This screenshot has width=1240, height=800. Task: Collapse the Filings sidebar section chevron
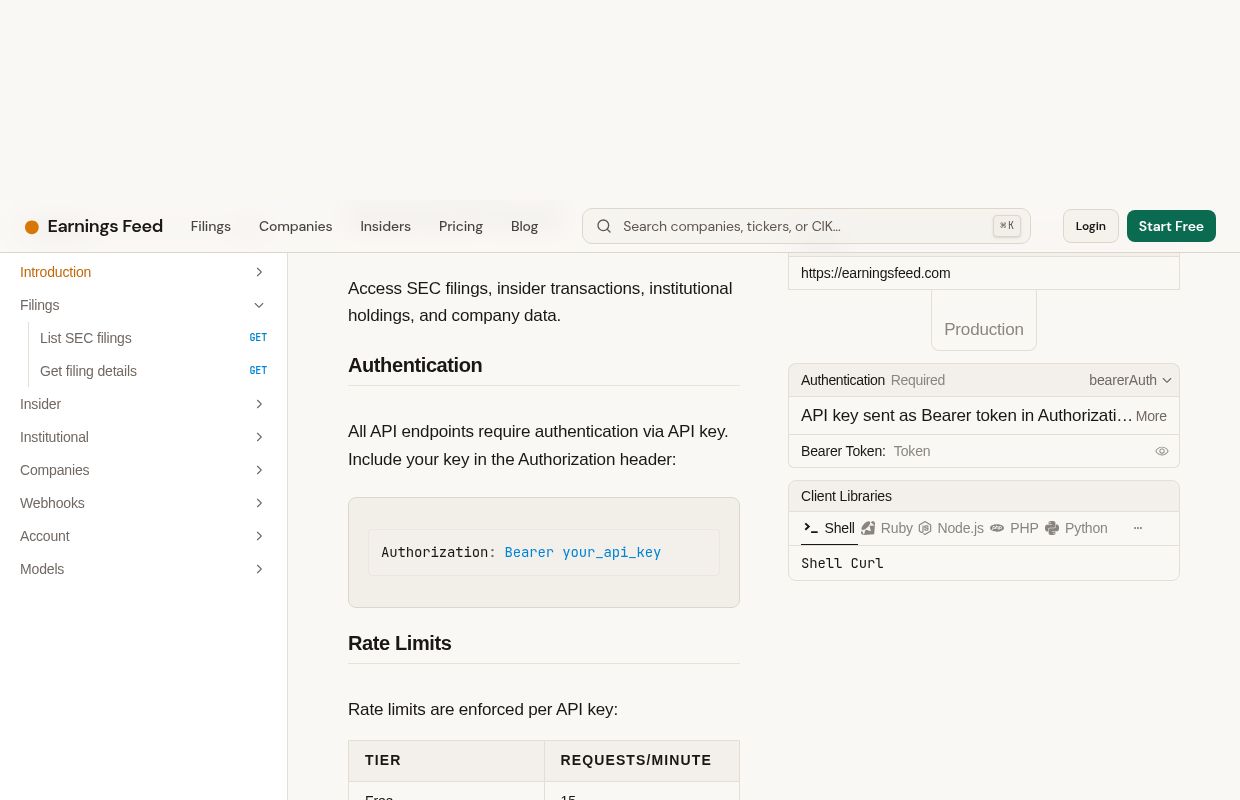pyautogui.click(x=259, y=305)
